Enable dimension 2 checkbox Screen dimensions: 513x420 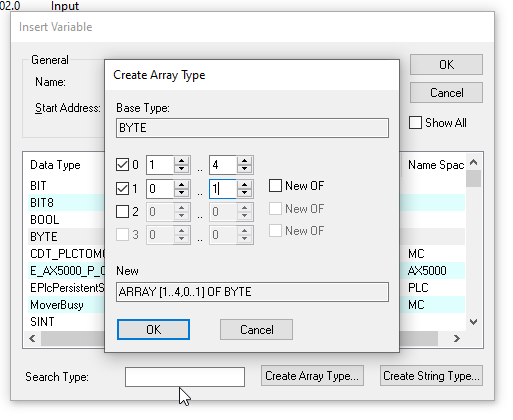coord(122,212)
